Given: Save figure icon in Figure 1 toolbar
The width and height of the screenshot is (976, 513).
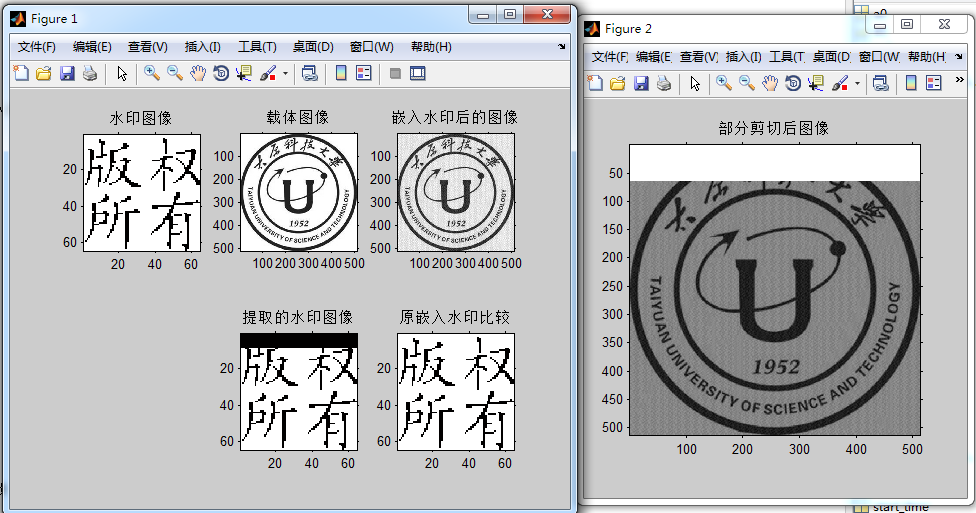Looking at the screenshot, I should tap(67, 73).
